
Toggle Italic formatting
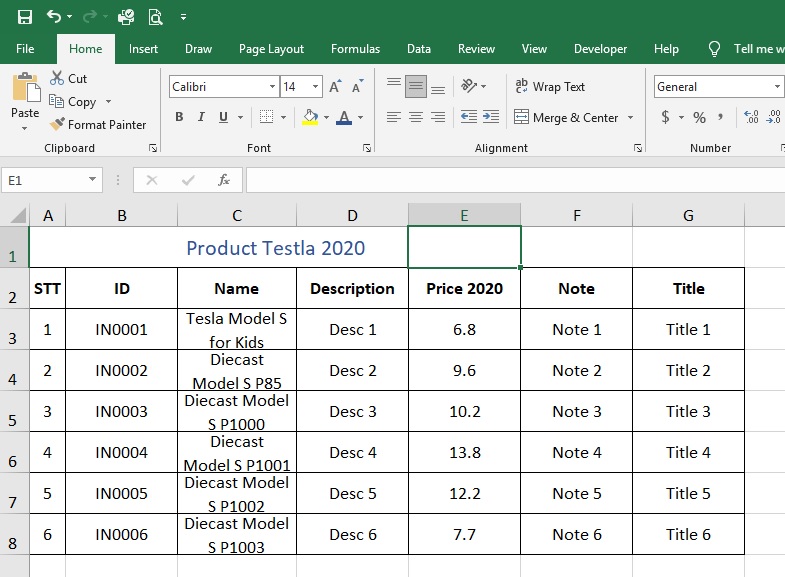[201, 117]
